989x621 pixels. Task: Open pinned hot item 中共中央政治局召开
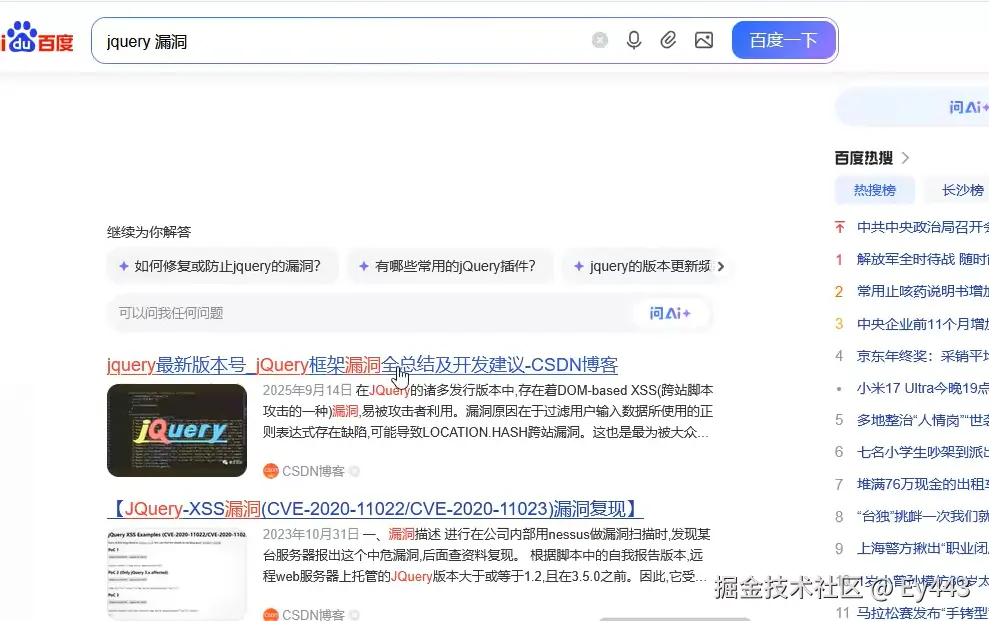(x=922, y=227)
